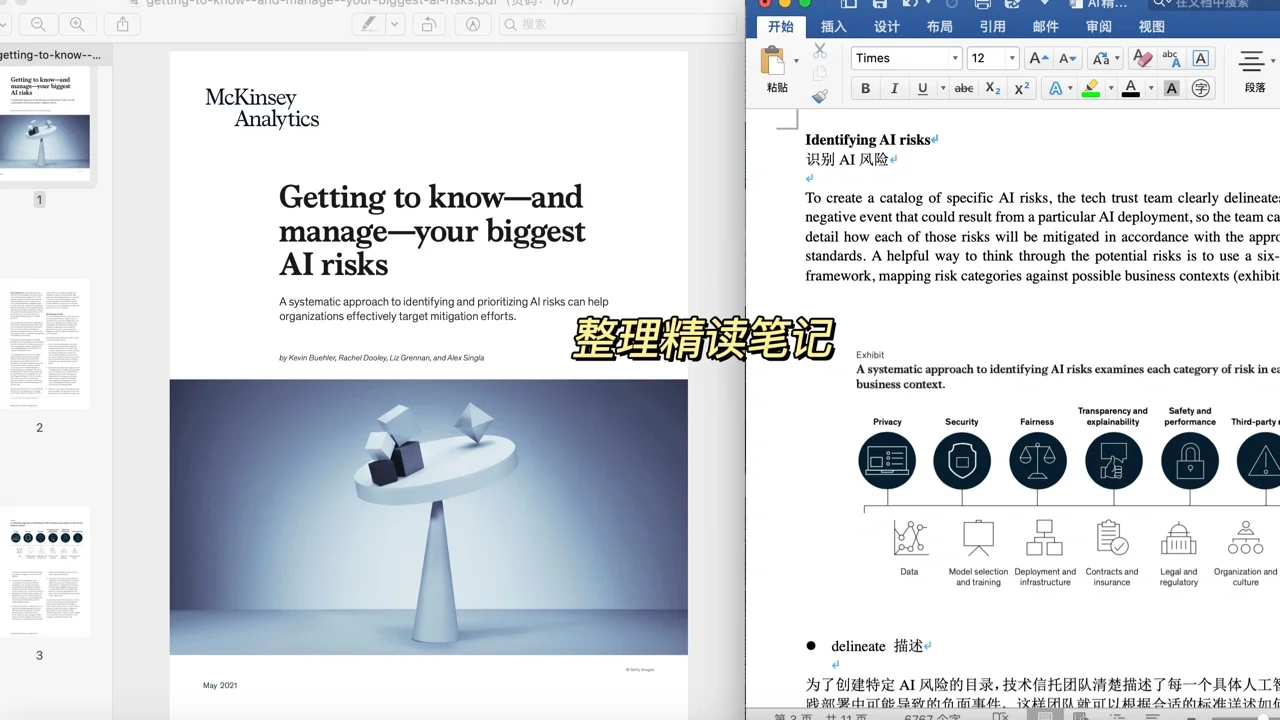Increase font size with the larger A
The height and width of the screenshot is (720, 1280).
pyautogui.click(x=1039, y=59)
